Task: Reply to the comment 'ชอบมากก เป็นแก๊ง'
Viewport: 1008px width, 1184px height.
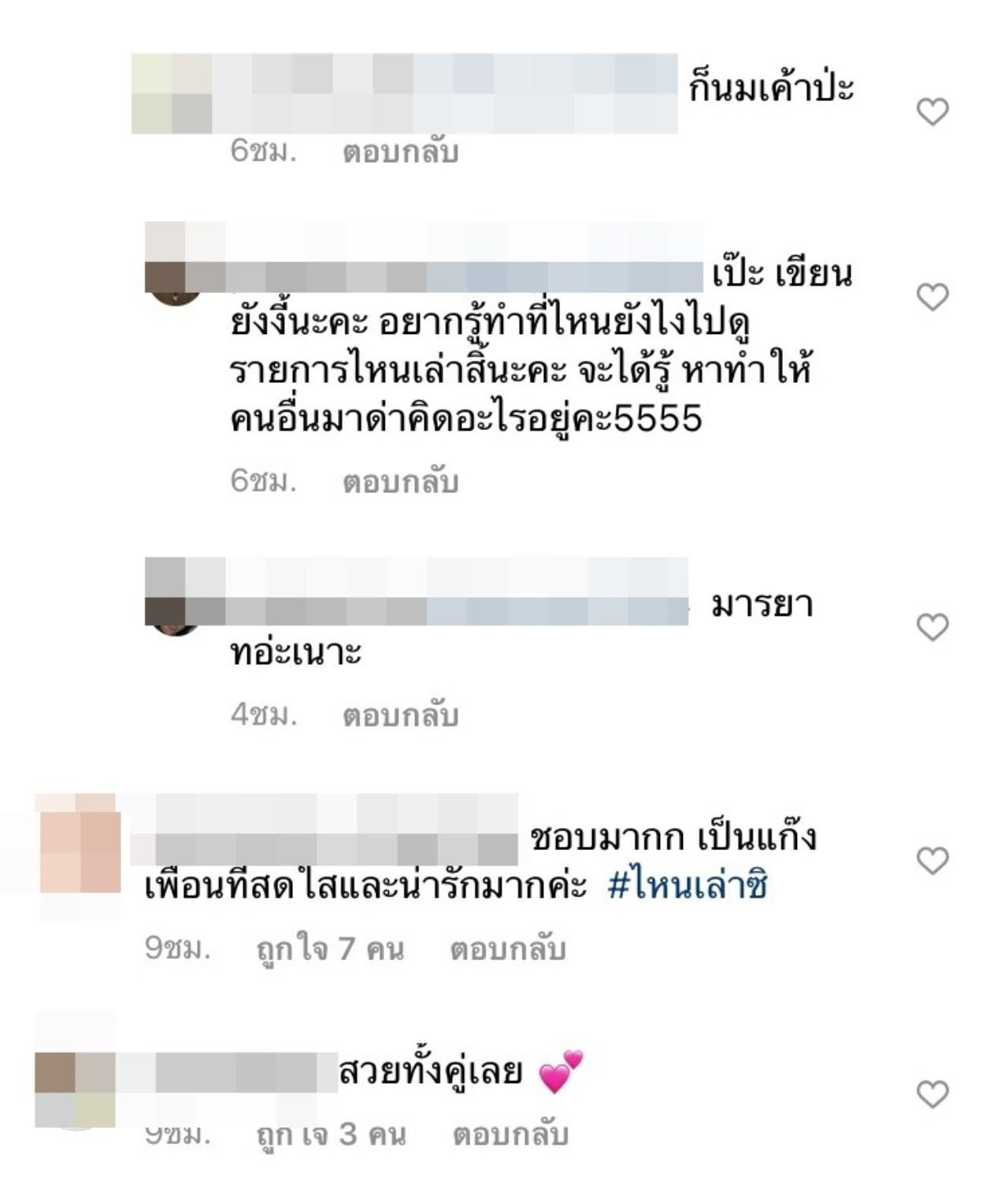Action: tap(508, 948)
